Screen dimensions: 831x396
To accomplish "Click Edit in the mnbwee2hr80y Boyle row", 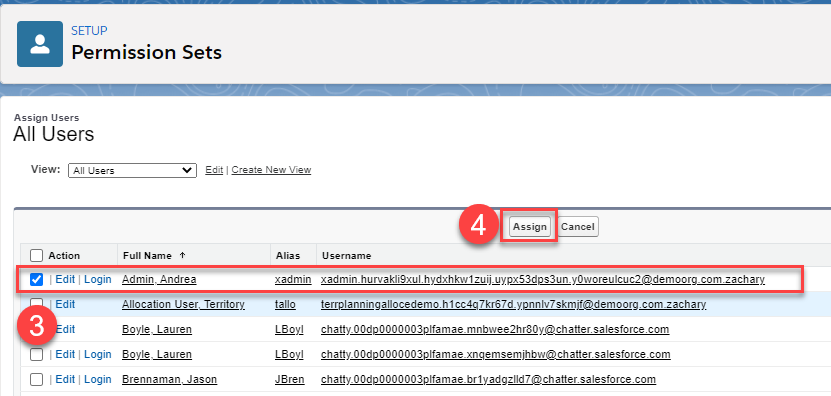I will pos(65,329).
